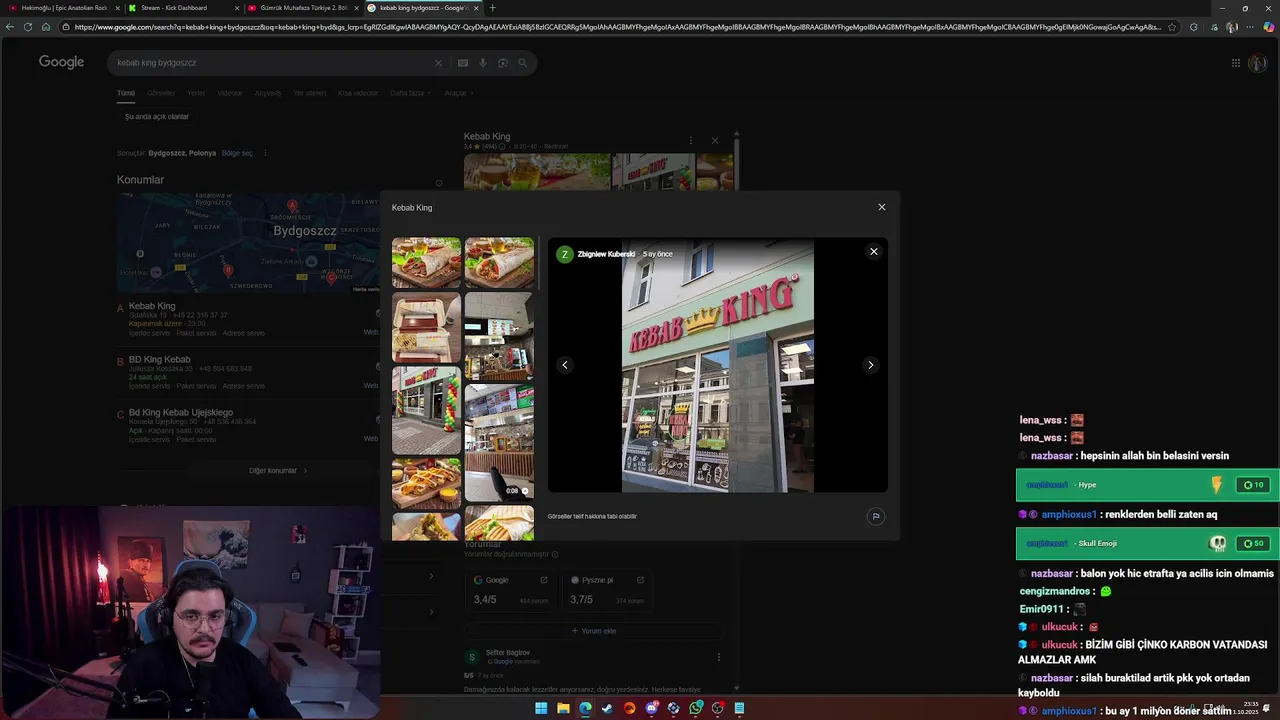Switch to the Yerler tab
This screenshot has height=720, width=1280.
click(196, 93)
